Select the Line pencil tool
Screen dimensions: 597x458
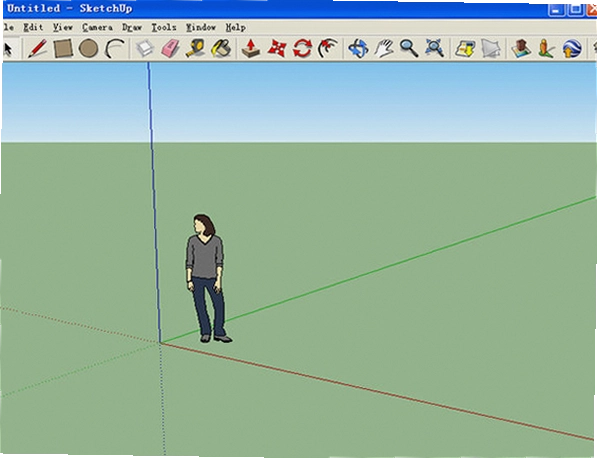37,49
